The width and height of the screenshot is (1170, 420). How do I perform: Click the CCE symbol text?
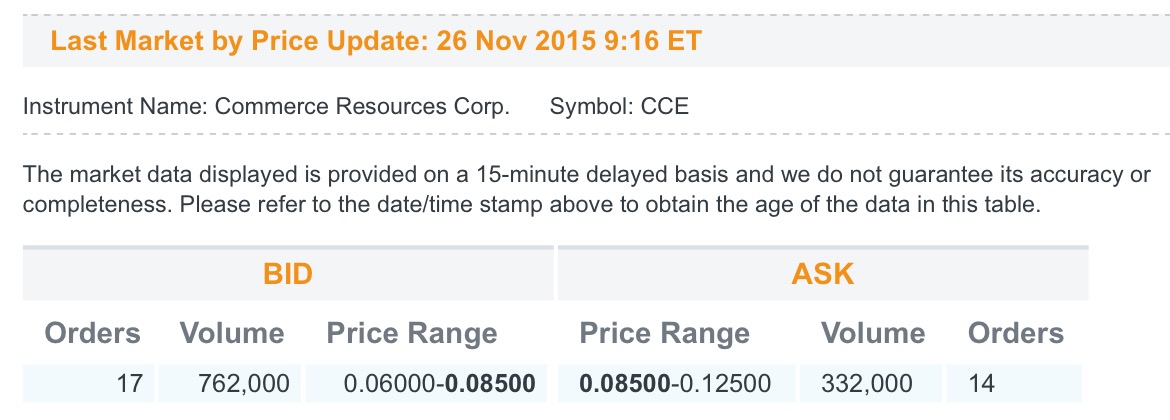[664, 106]
